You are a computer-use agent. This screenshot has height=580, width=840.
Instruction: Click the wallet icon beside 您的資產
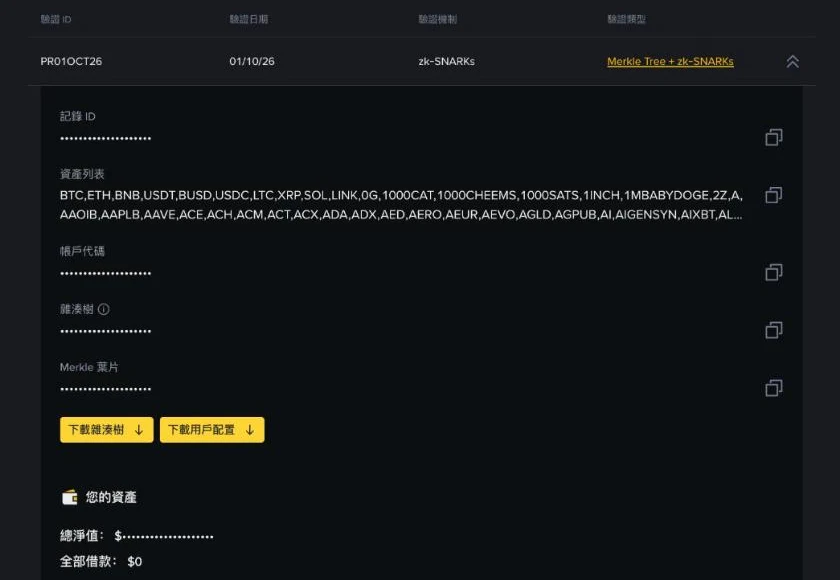(x=70, y=498)
